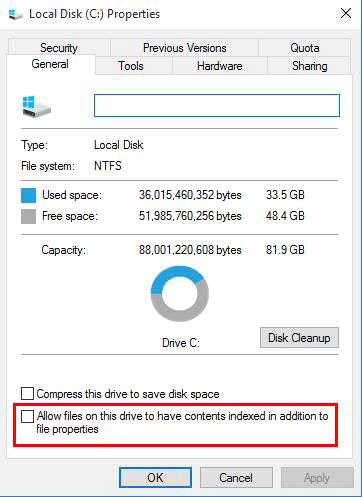362x497 pixels.
Task: Click the gray Free space color square
Action: pos(28,216)
